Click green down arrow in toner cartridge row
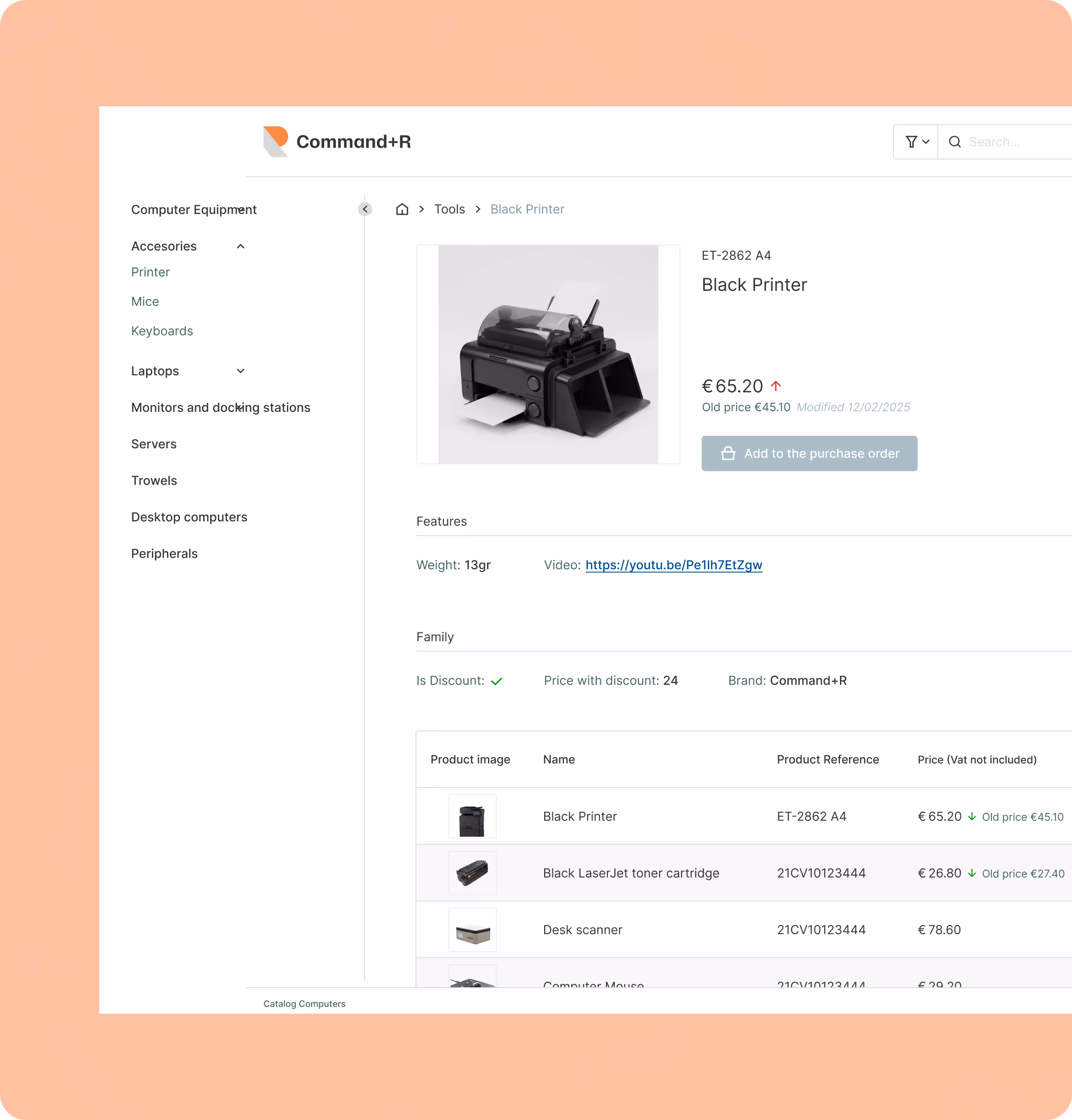Viewport: 1072px width, 1120px height. [x=971, y=873]
